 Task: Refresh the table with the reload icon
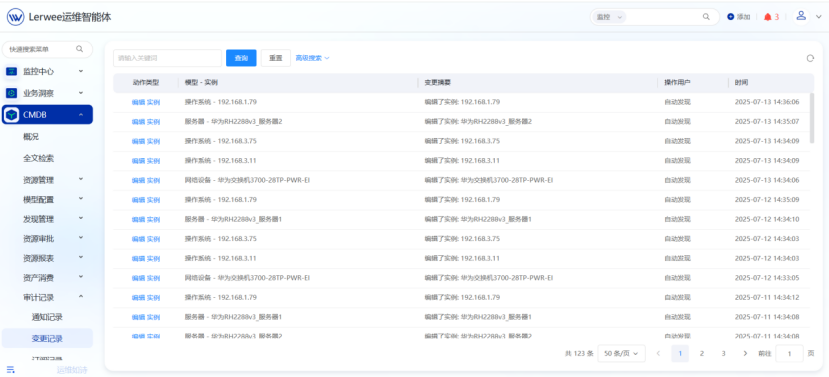(810, 58)
